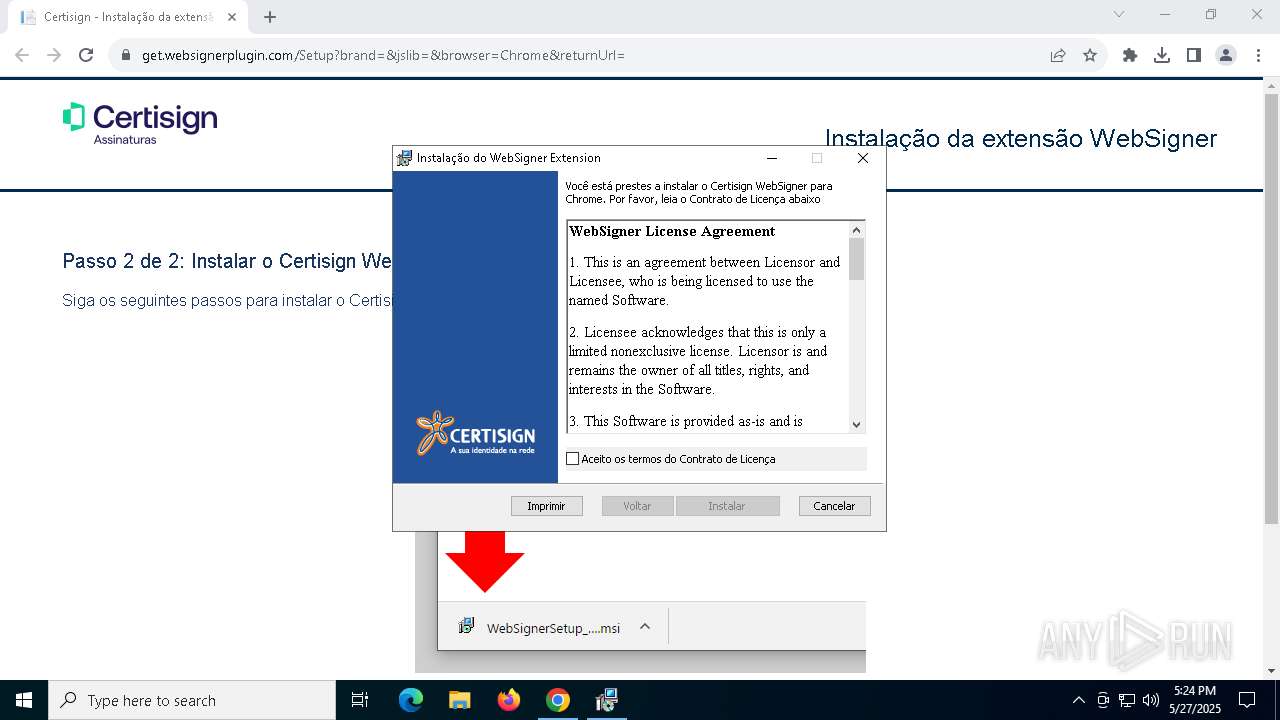Open Chrome downloads icon
This screenshot has height=720, width=1280.
pos(1162,55)
